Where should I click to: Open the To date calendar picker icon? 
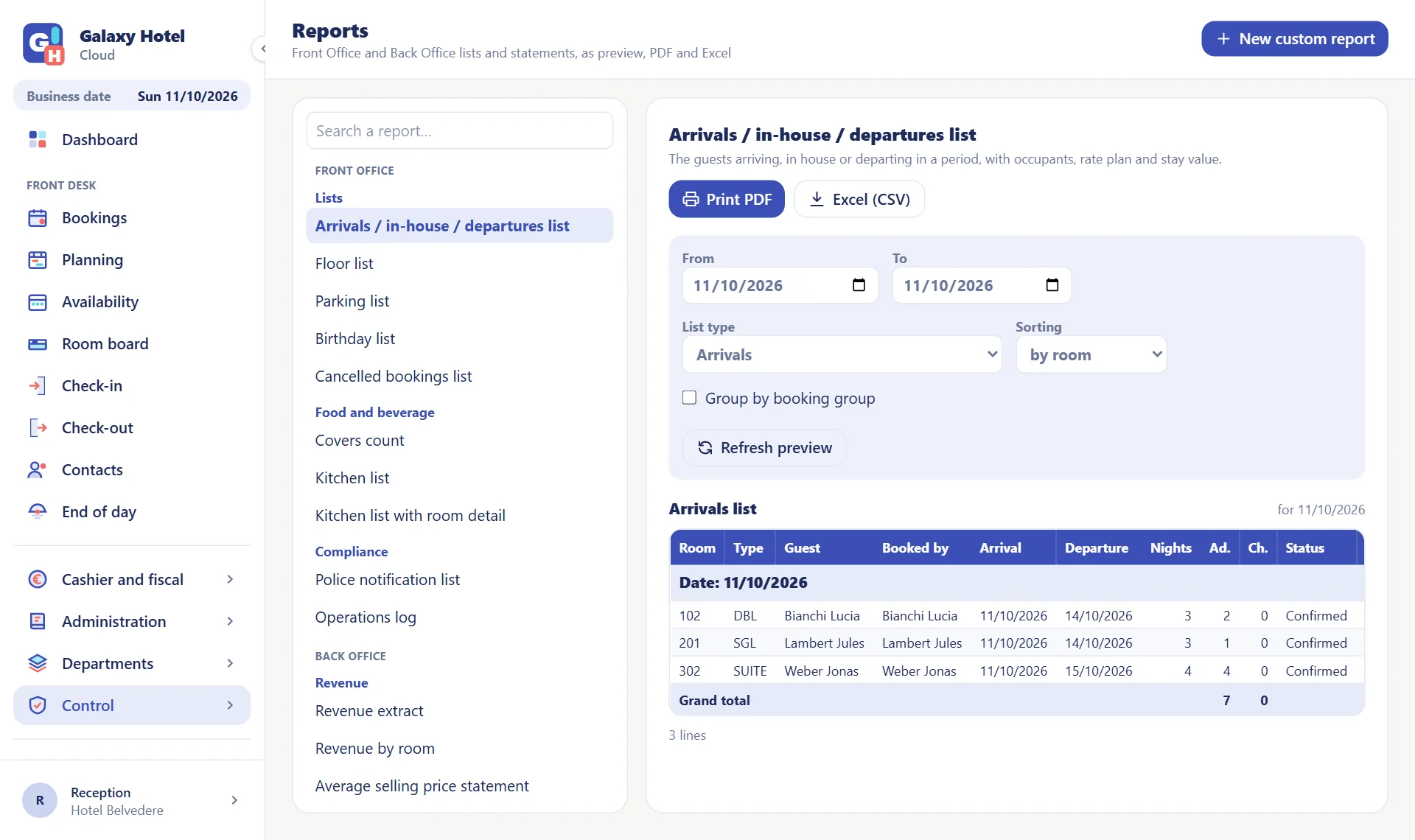point(1052,285)
